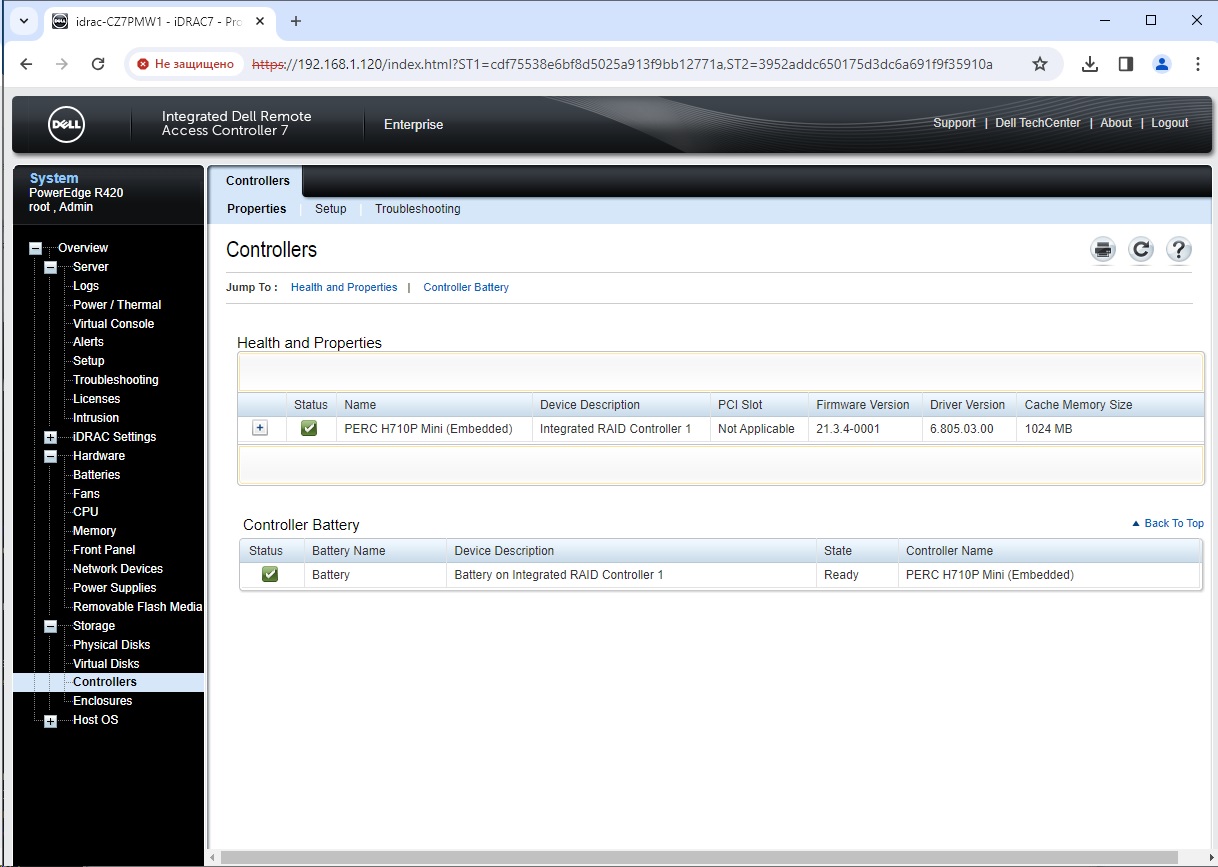The height and width of the screenshot is (867, 1218).
Task: Open the About link
Action: coord(1116,123)
